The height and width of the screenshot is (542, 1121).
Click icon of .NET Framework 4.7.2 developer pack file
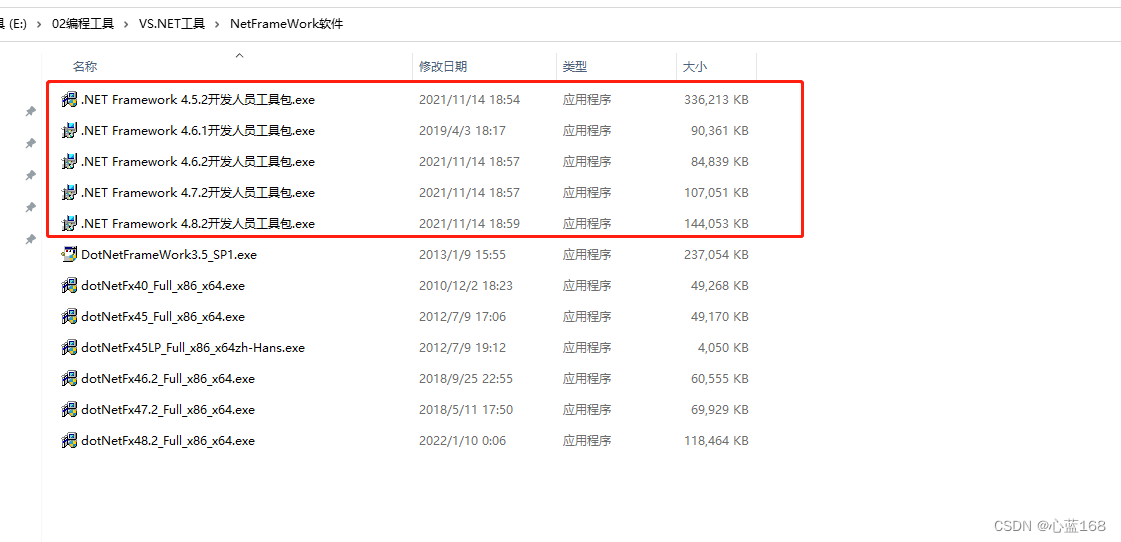[69, 192]
